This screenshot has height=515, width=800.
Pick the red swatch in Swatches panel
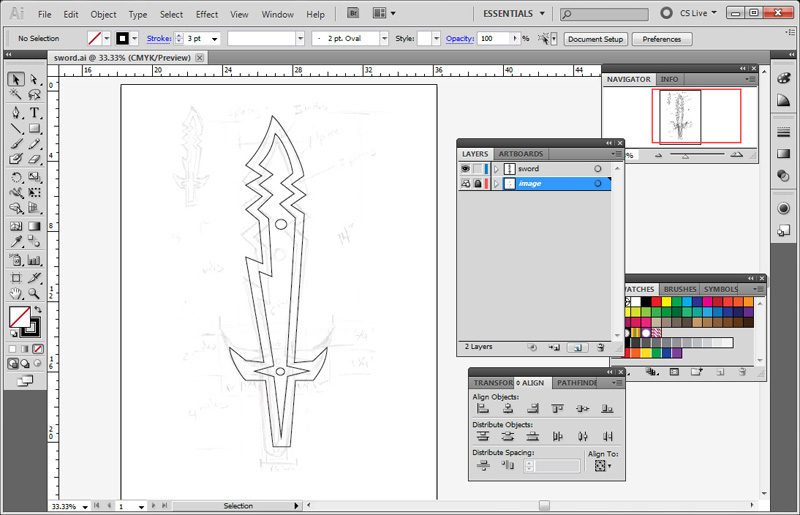tap(656, 302)
